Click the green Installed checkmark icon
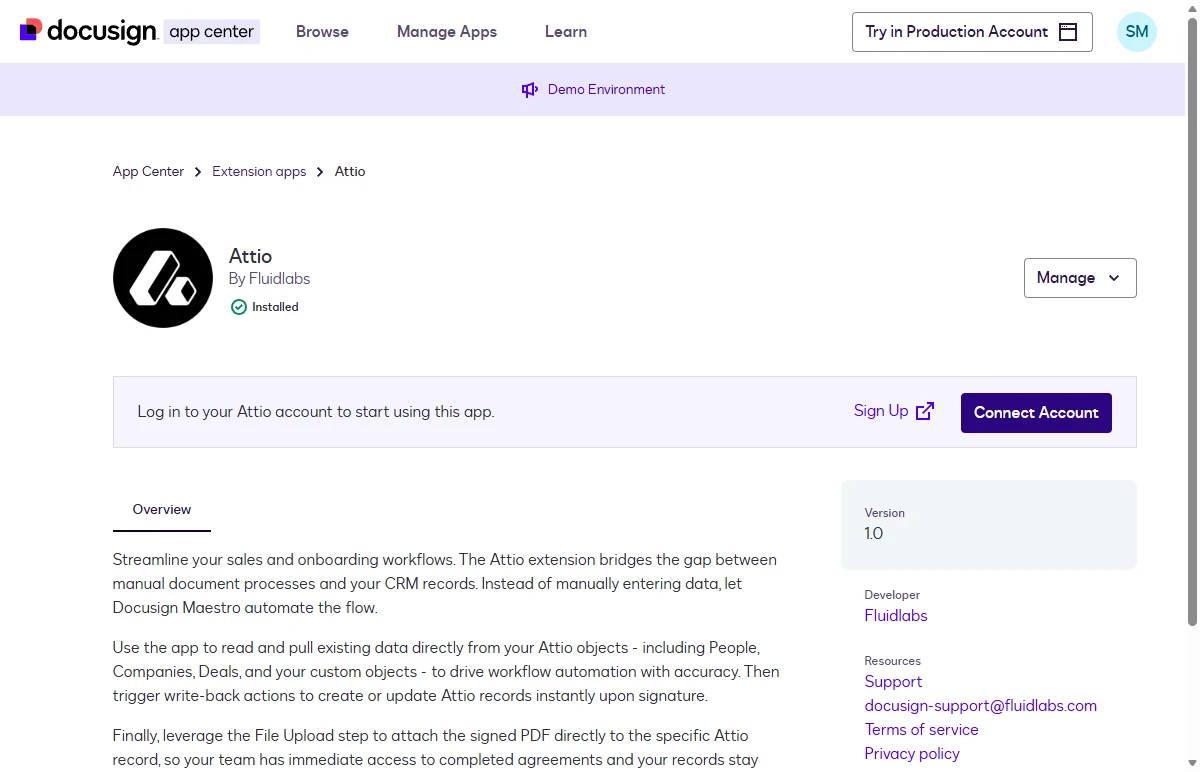Screen dimensions: 1200x772 (x=238, y=307)
